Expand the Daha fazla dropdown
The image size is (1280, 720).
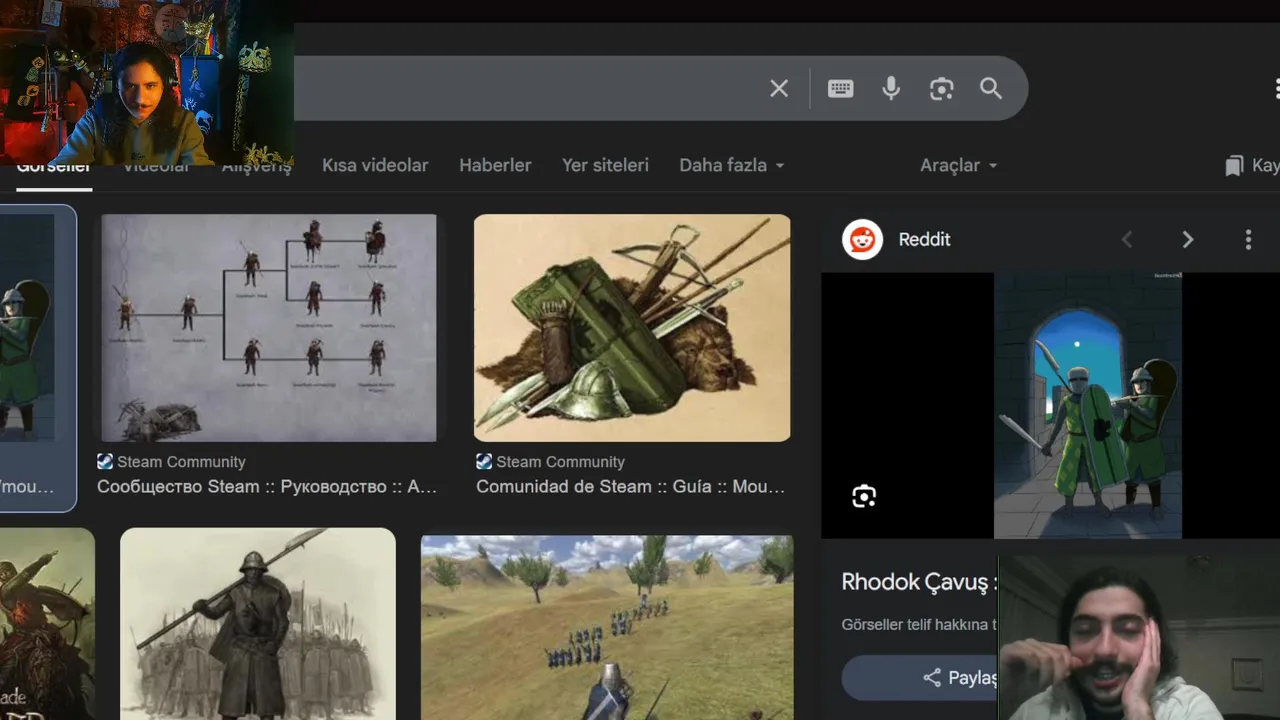[732, 166]
